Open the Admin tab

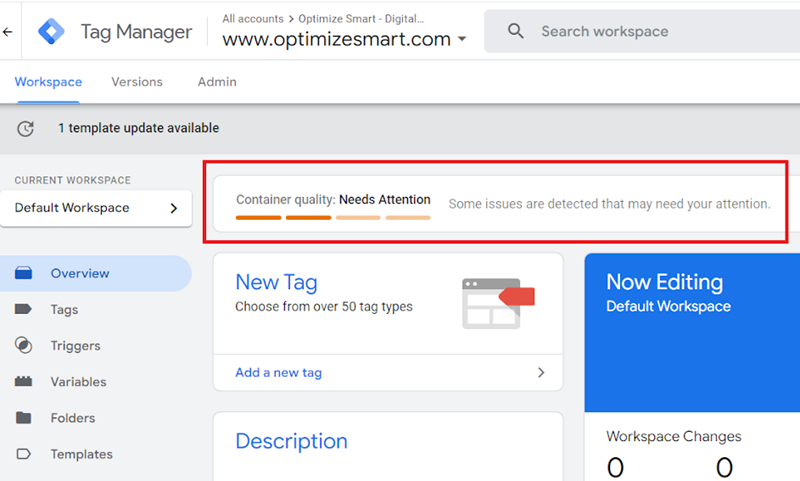tap(217, 82)
